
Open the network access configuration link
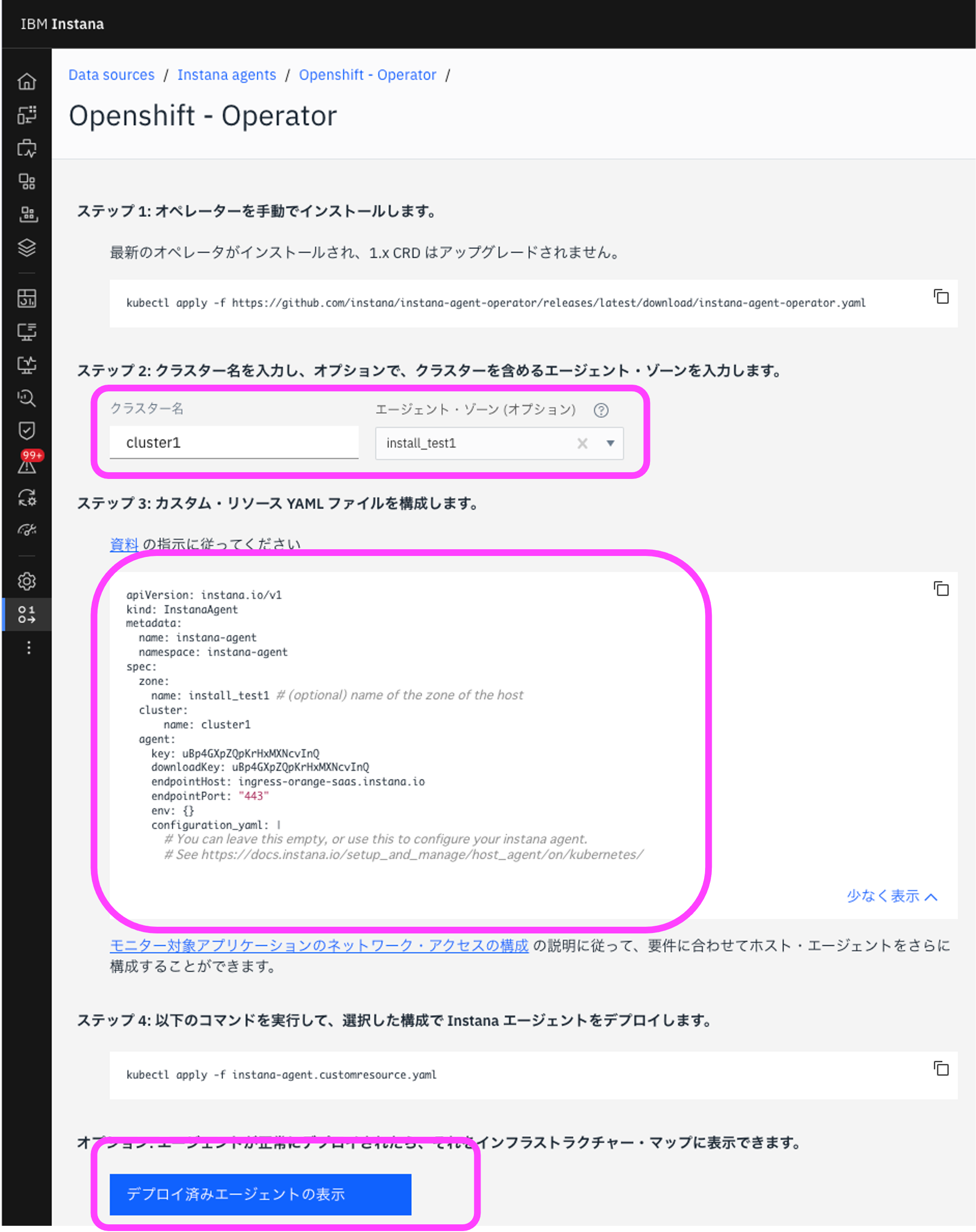point(318,945)
